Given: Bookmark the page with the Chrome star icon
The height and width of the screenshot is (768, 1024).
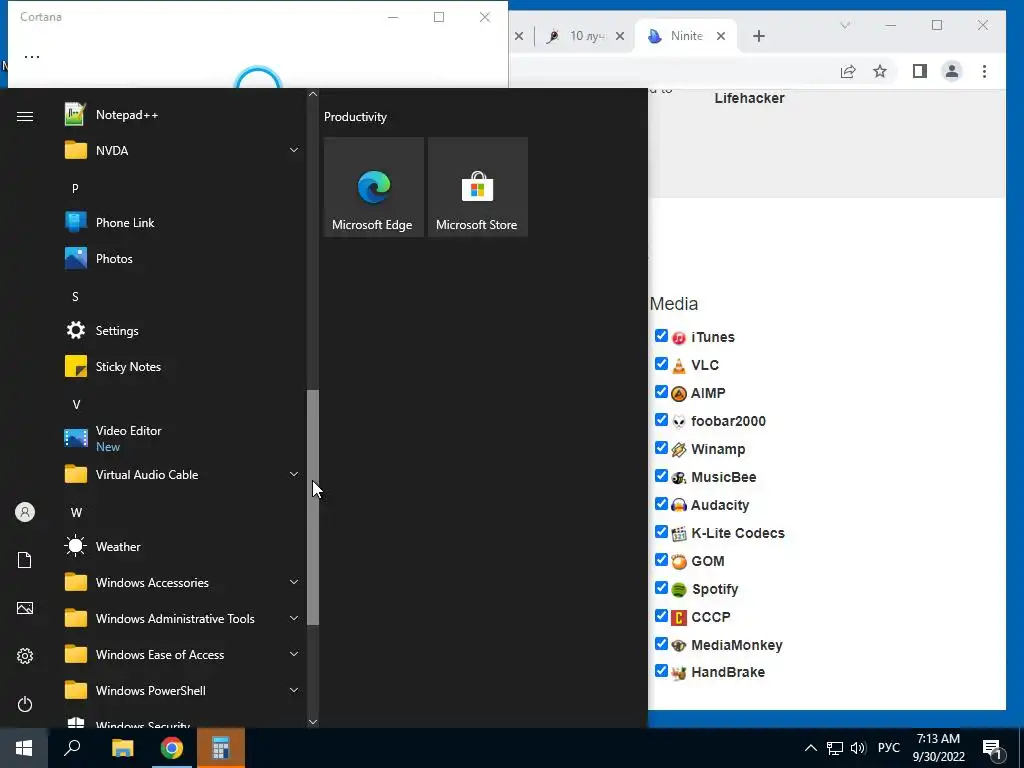Looking at the screenshot, I should point(880,71).
